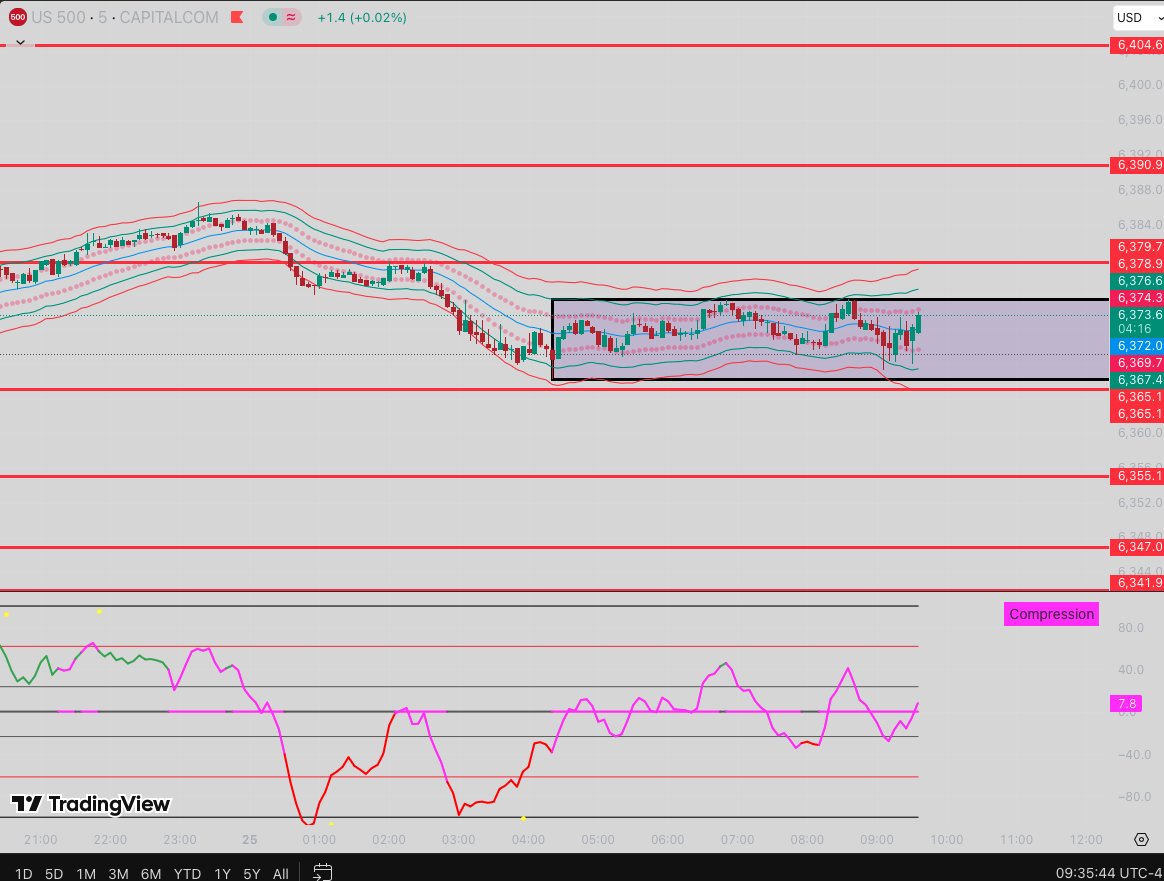
Task: Click the green 6,367.4 price label
Action: click(1137, 380)
